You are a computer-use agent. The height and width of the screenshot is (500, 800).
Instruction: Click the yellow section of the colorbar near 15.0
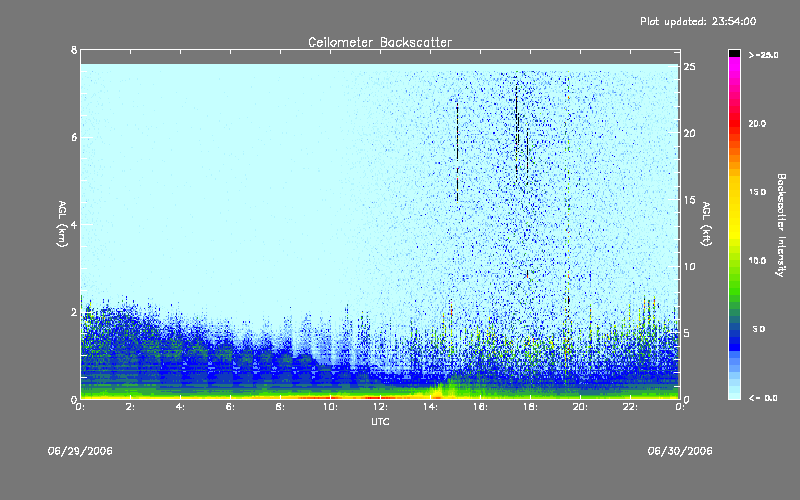tap(734, 192)
